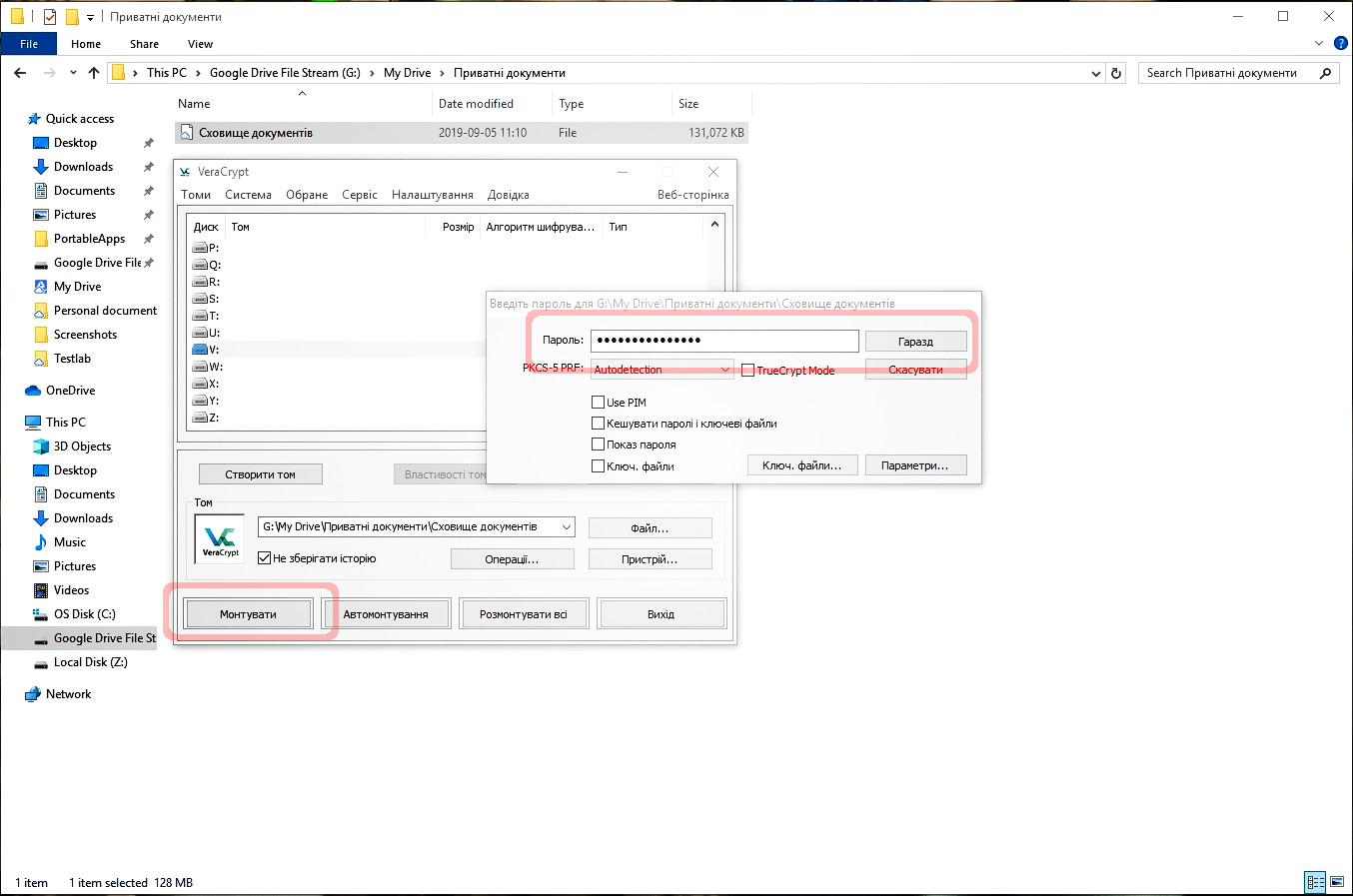Toggle Кешувати паролі і ключеві файли checkbox
The height and width of the screenshot is (896, 1353).
click(598, 424)
